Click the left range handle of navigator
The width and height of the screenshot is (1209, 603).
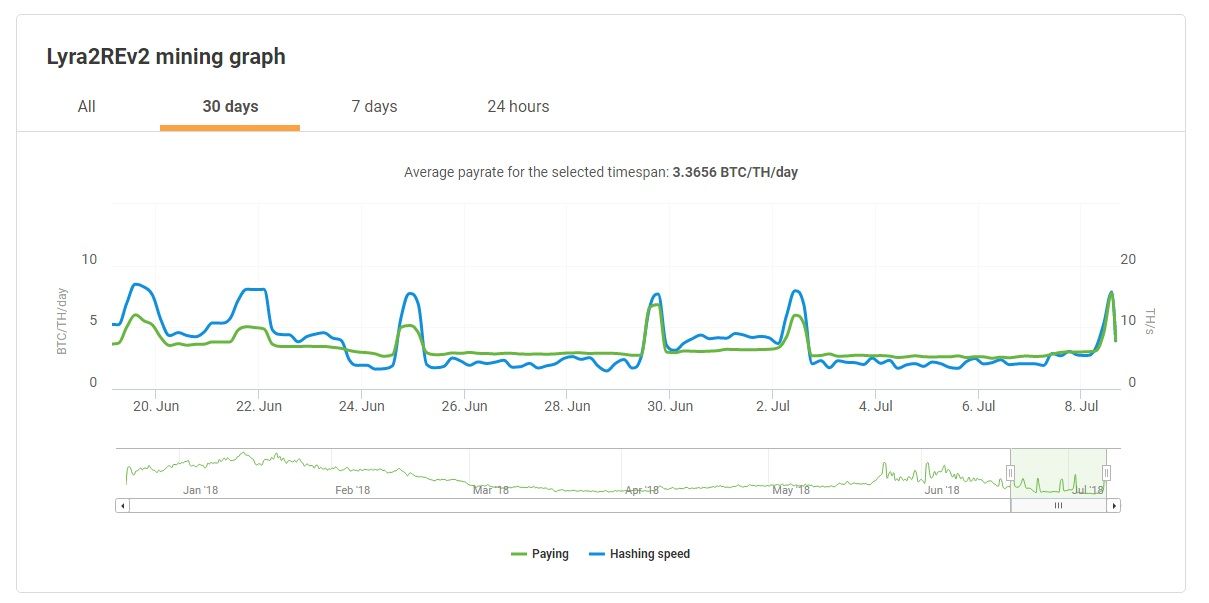click(1010, 473)
